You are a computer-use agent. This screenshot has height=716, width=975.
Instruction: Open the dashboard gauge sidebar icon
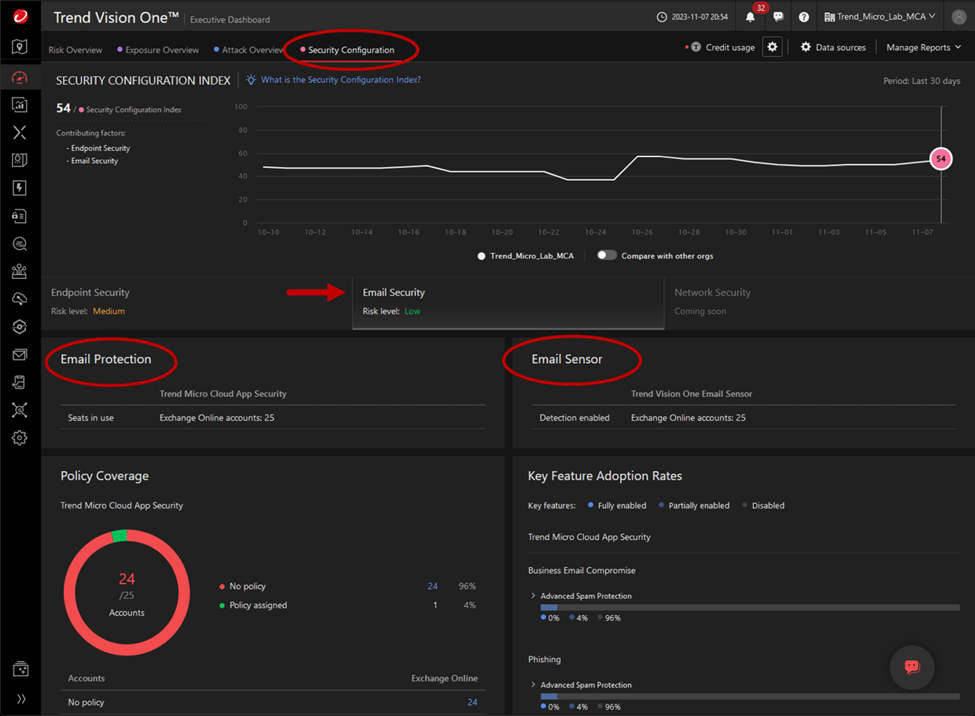pos(20,78)
